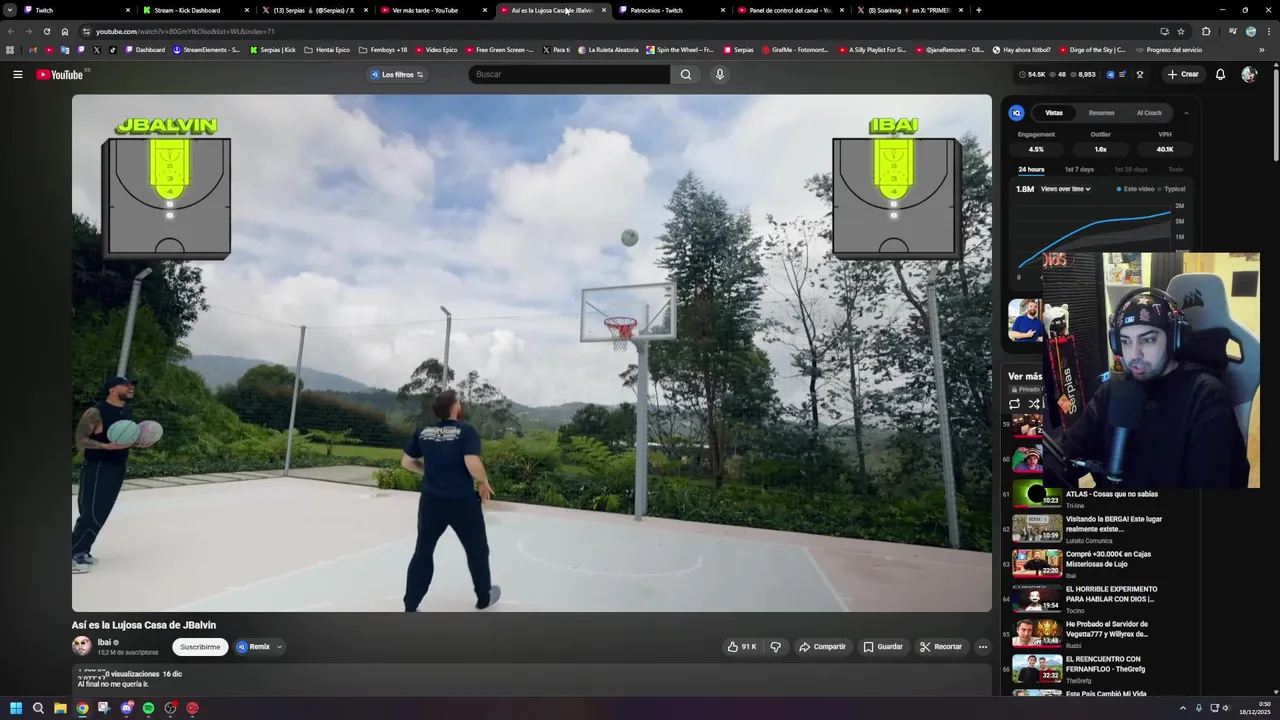1280x720 pixels.
Task: Click La Ruleta Aleatoria bookmark
Action: (x=608, y=50)
